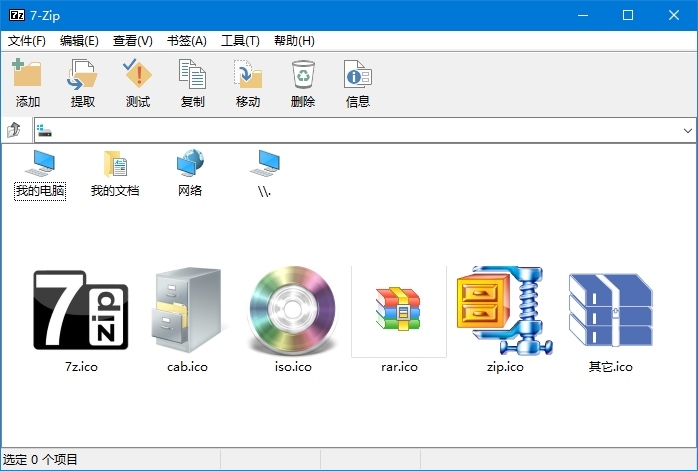Open the 工具(T) menu
698x471 pixels.
coord(240,41)
